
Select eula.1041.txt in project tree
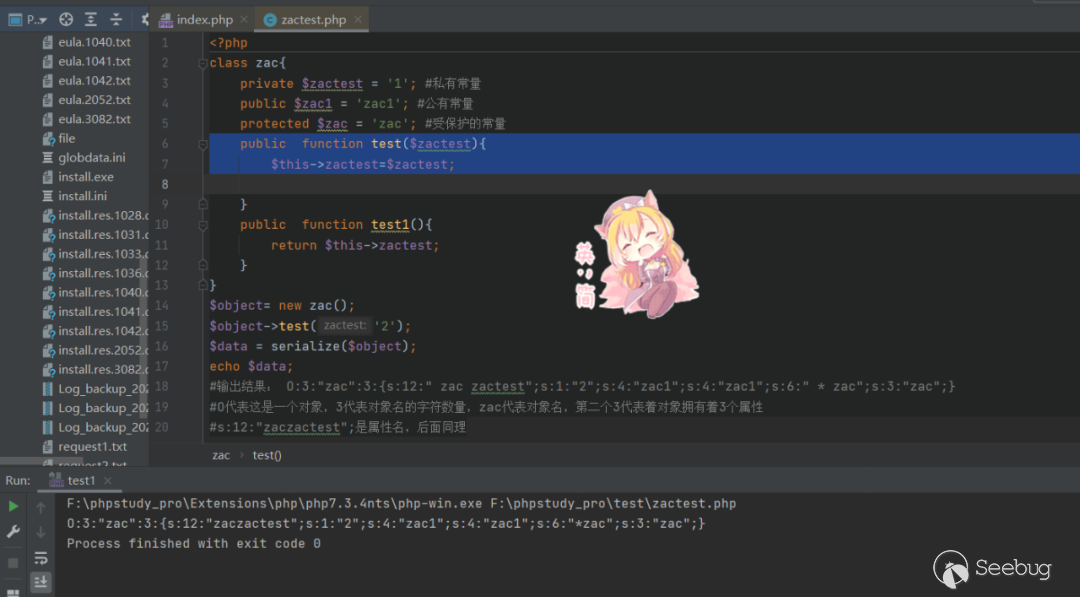(x=94, y=61)
